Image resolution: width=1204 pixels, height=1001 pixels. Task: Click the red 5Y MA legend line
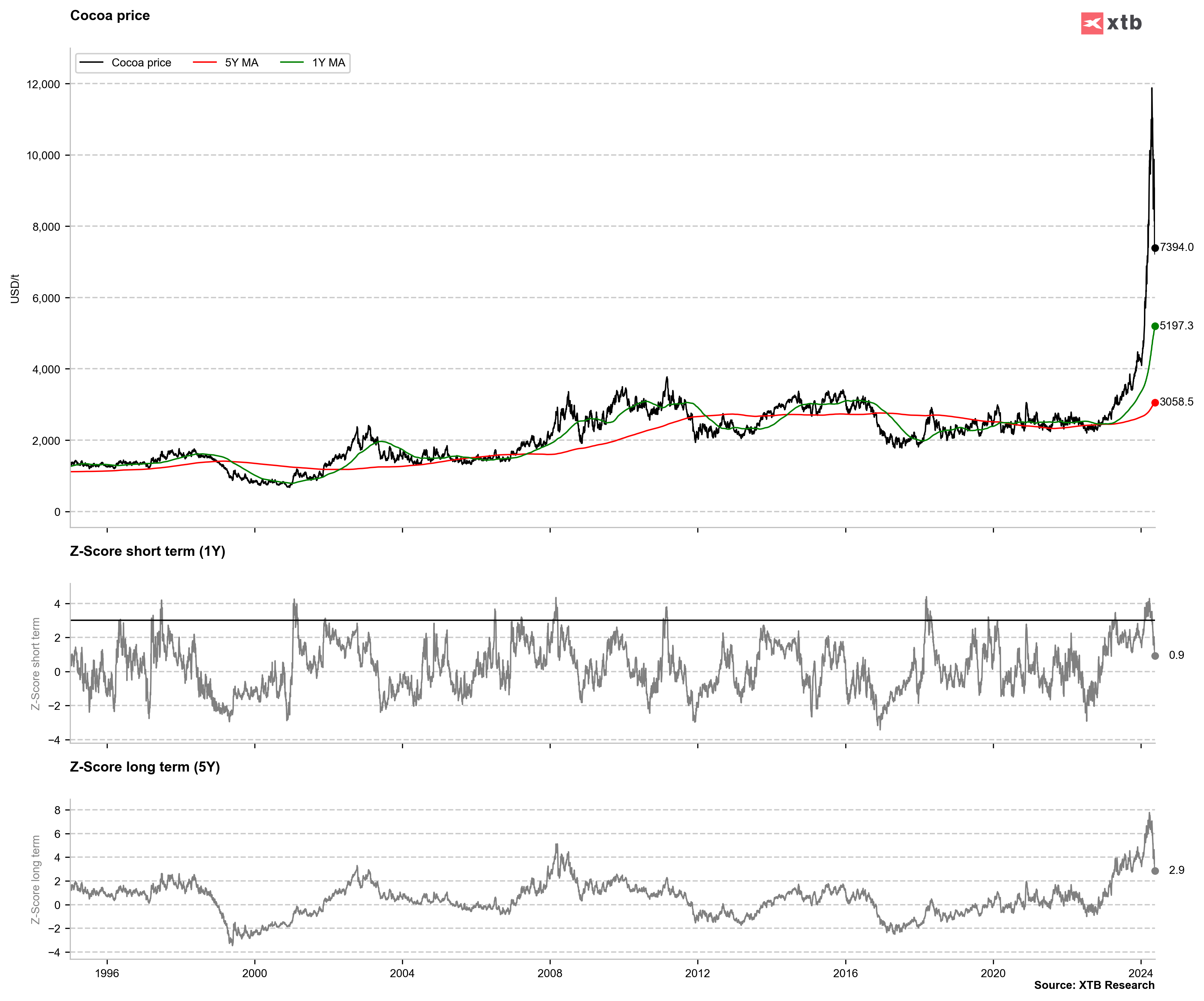205,62
